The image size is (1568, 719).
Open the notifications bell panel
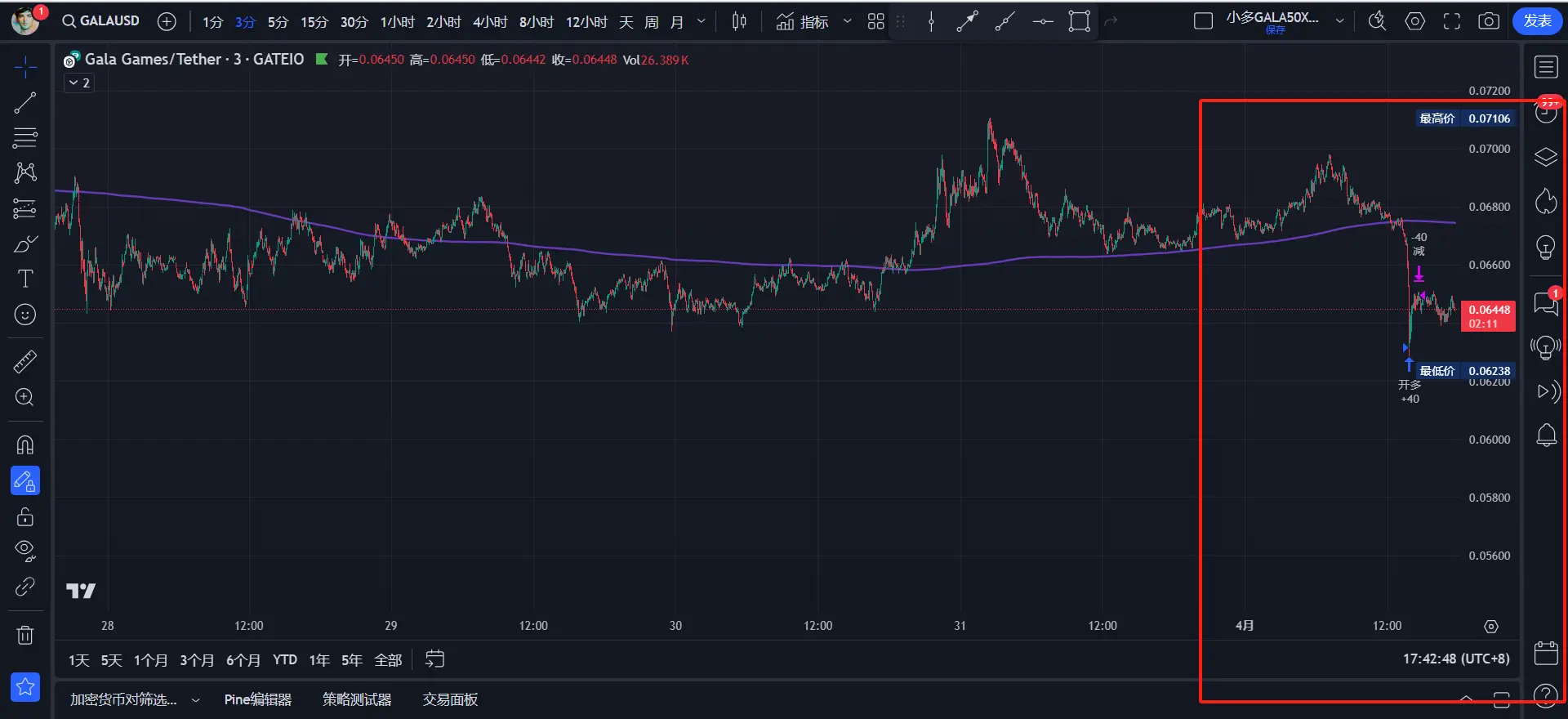pos(1546,435)
